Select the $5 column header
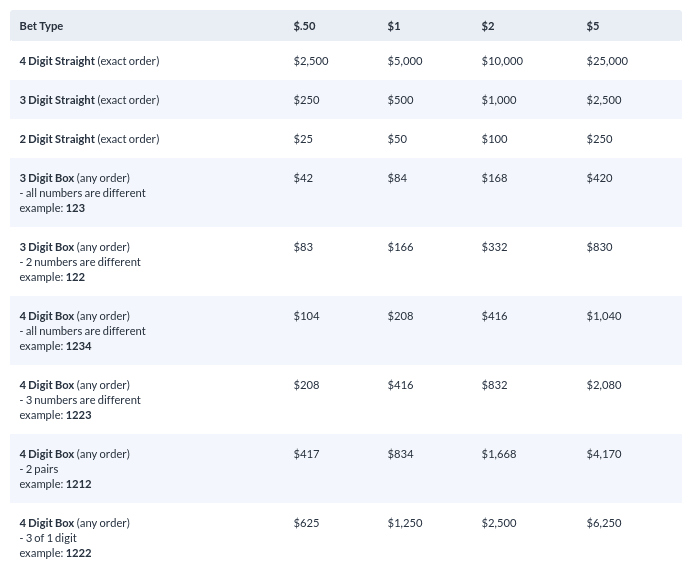The image size is (694, 572). (x=593, y=26)
